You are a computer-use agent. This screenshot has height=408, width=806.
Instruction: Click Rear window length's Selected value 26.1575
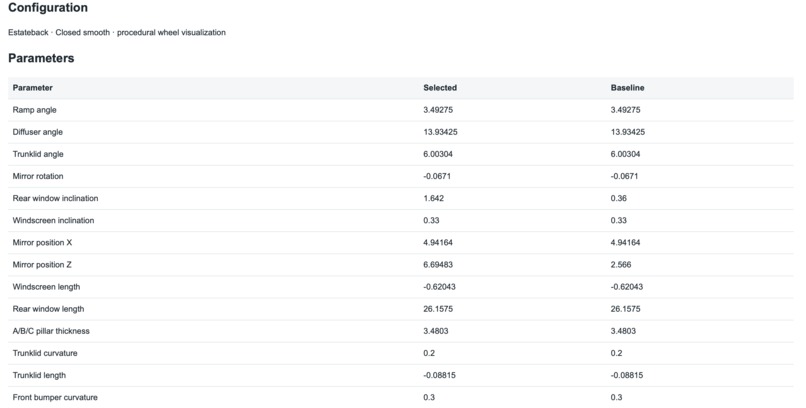[x=438, y=309]
